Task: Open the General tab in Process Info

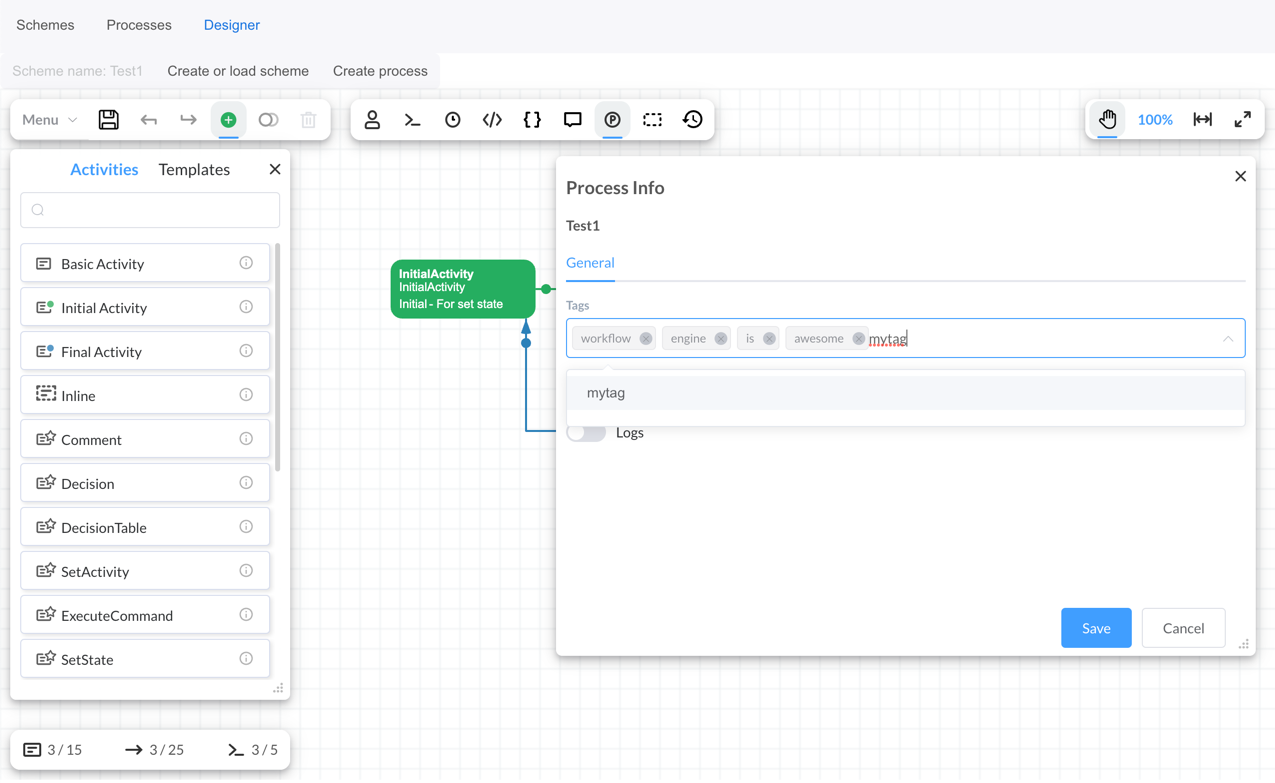Action: tap(590, 263)
